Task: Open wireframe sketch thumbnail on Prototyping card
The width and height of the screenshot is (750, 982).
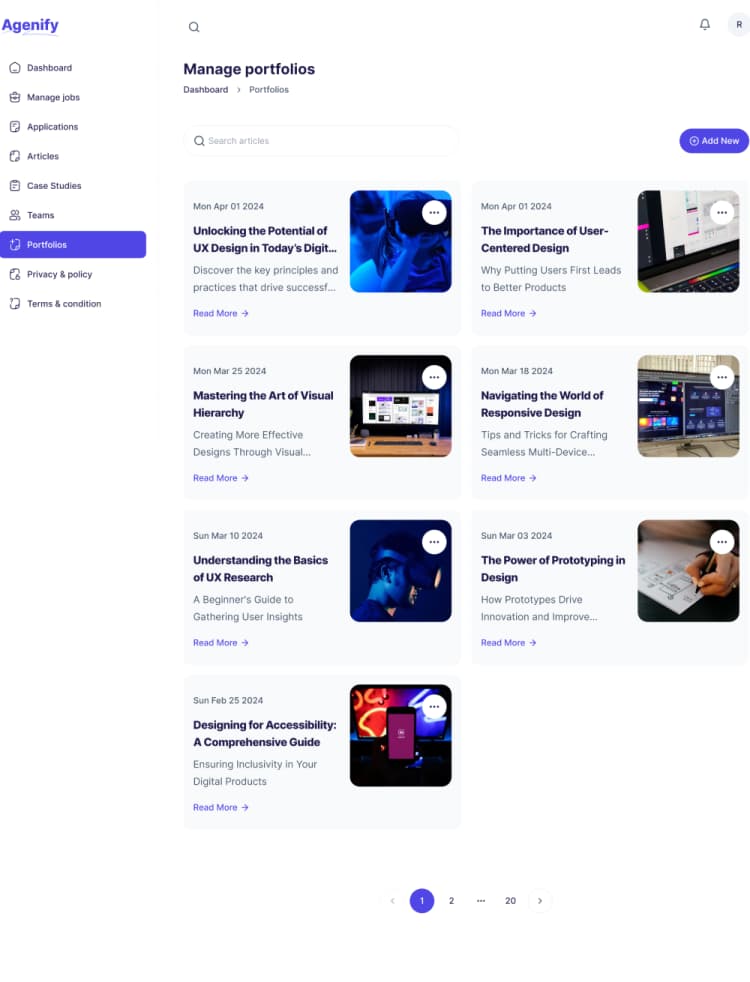Action: pyautogui.click(x=688, y=571)
